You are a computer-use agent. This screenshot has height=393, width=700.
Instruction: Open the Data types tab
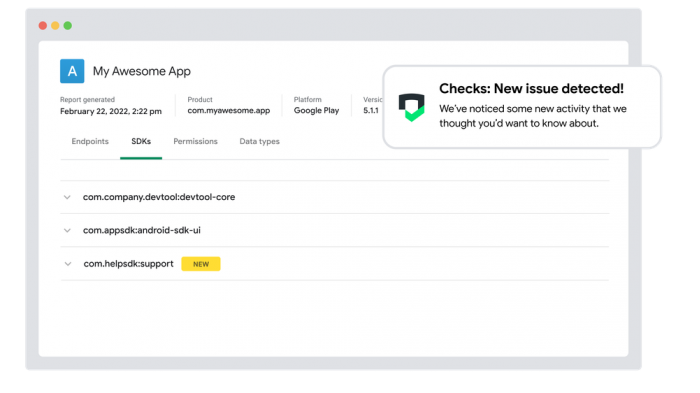pos(259,142)
